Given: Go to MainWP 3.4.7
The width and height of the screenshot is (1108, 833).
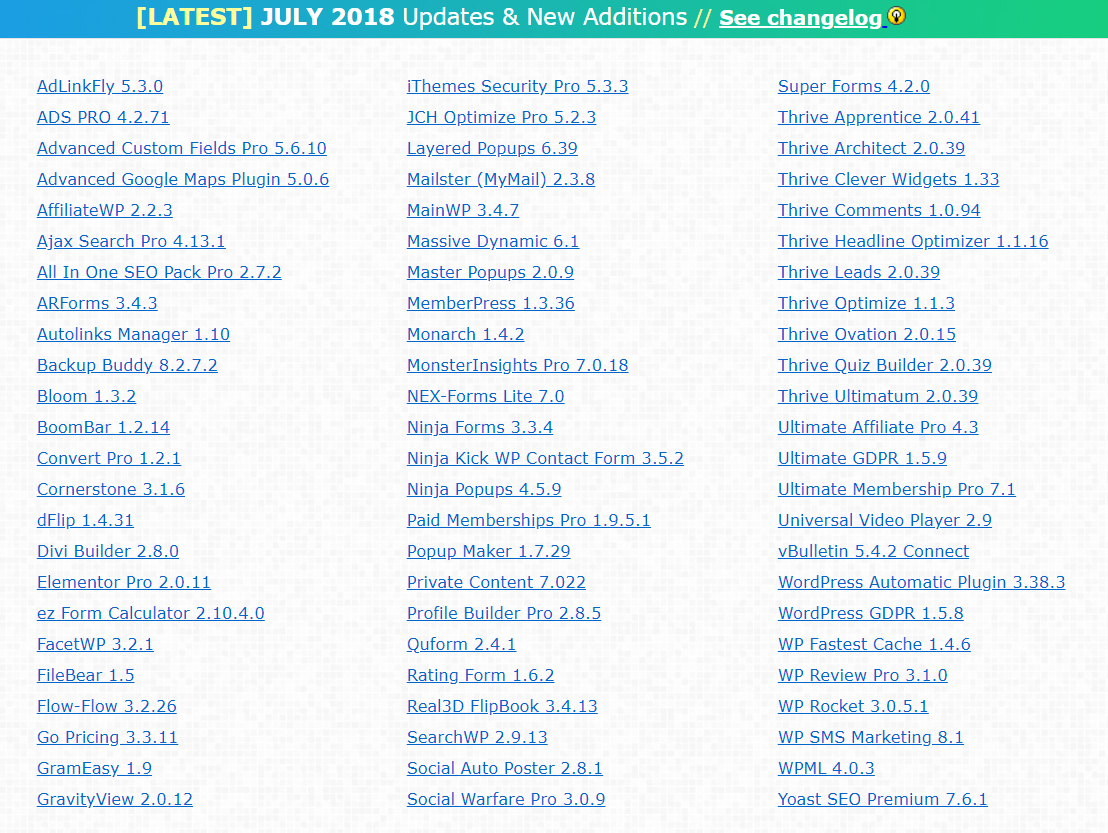Looking at the screenshot, I should click(x=463, y=211).
